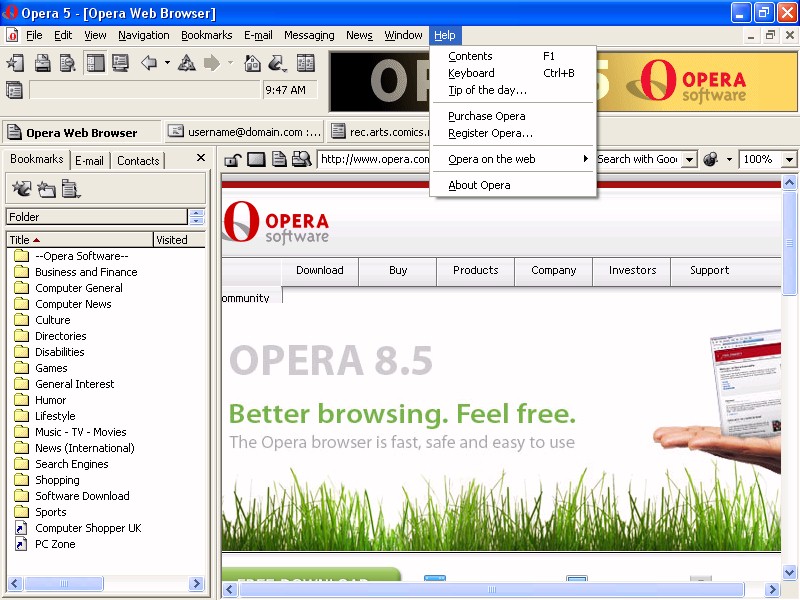Click the page vertical scrollbar down arrow
Viewport: 800px width, 600px height.
[789, 572]
